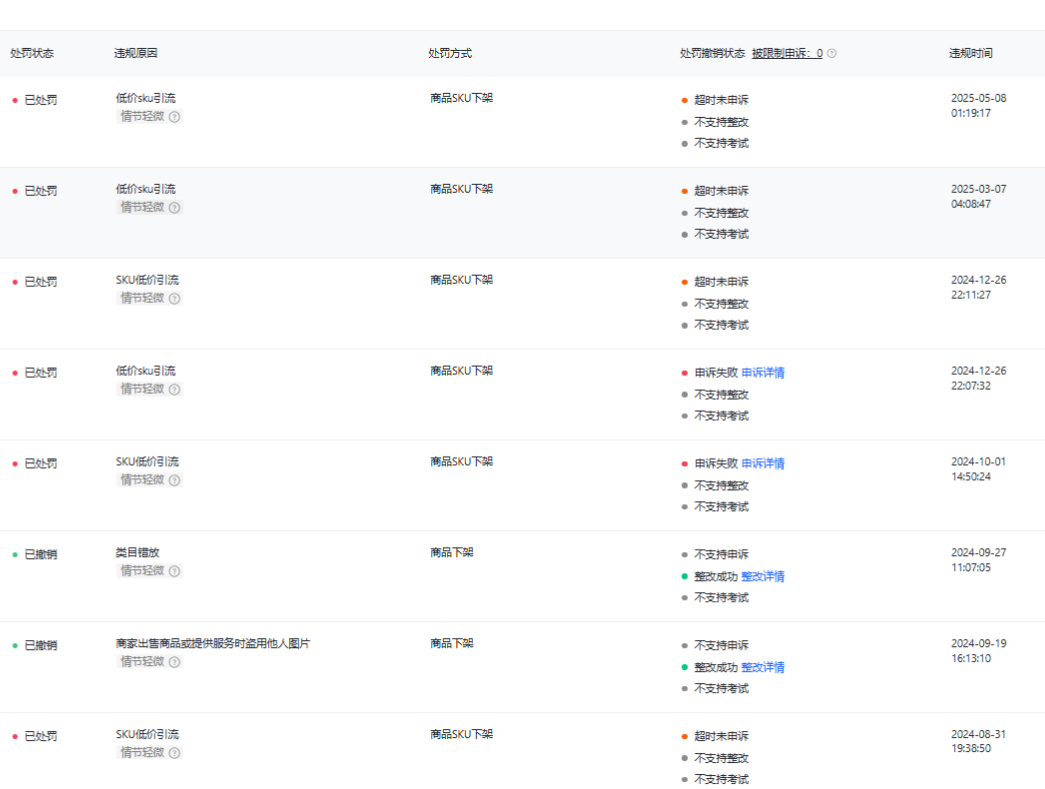Open 情节轻微 help icon for 22:11:27 violation

(174, 299)
